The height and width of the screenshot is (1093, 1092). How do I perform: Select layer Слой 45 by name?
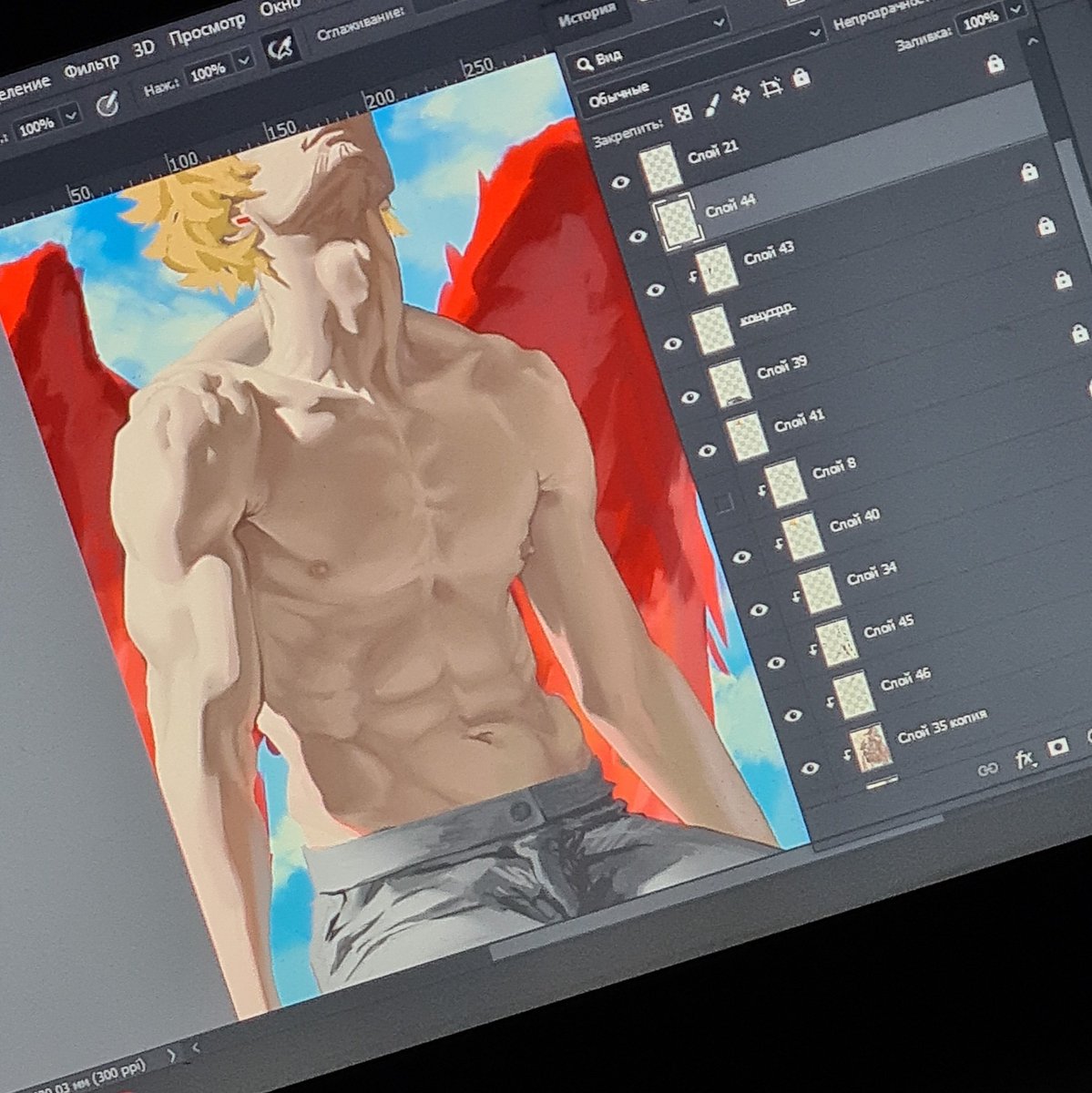889,625
